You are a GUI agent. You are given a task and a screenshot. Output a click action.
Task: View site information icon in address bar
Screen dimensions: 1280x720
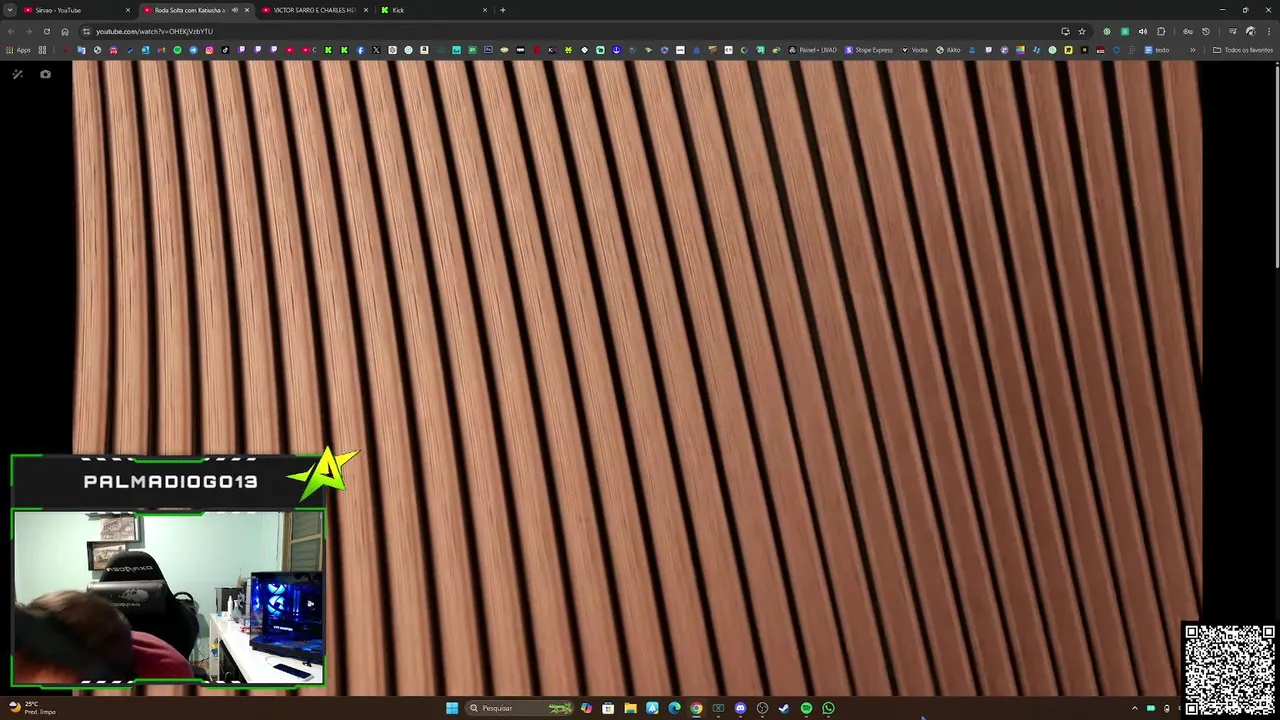[86, 31]
